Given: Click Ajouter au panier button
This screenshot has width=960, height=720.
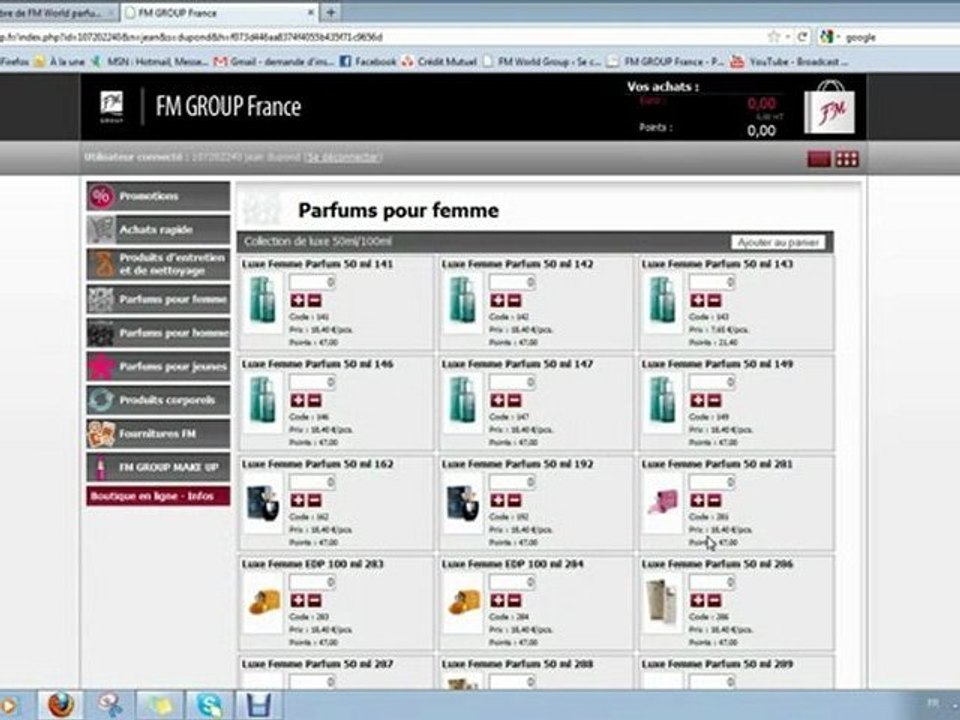Looking at the screenshot, I should coord(778,242).
